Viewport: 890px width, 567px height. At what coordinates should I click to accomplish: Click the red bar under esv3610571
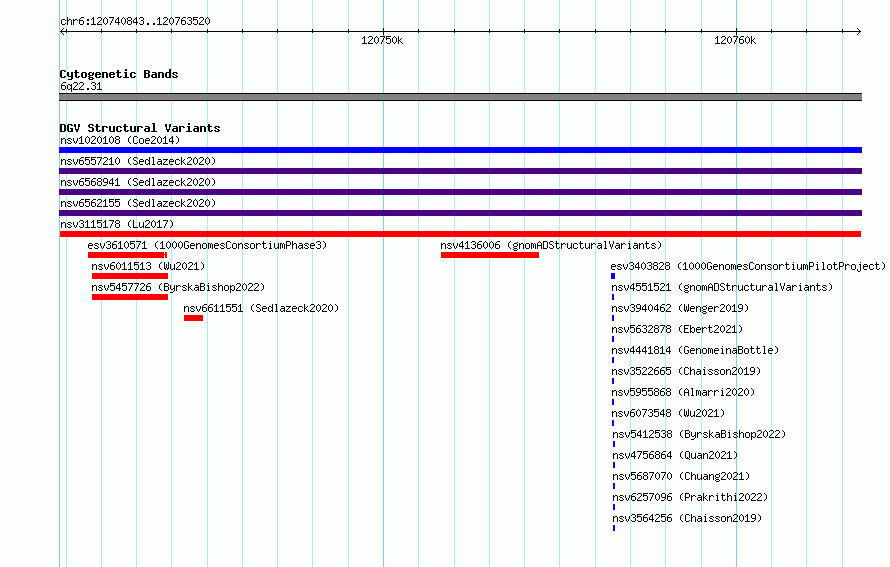coord(127,255)
